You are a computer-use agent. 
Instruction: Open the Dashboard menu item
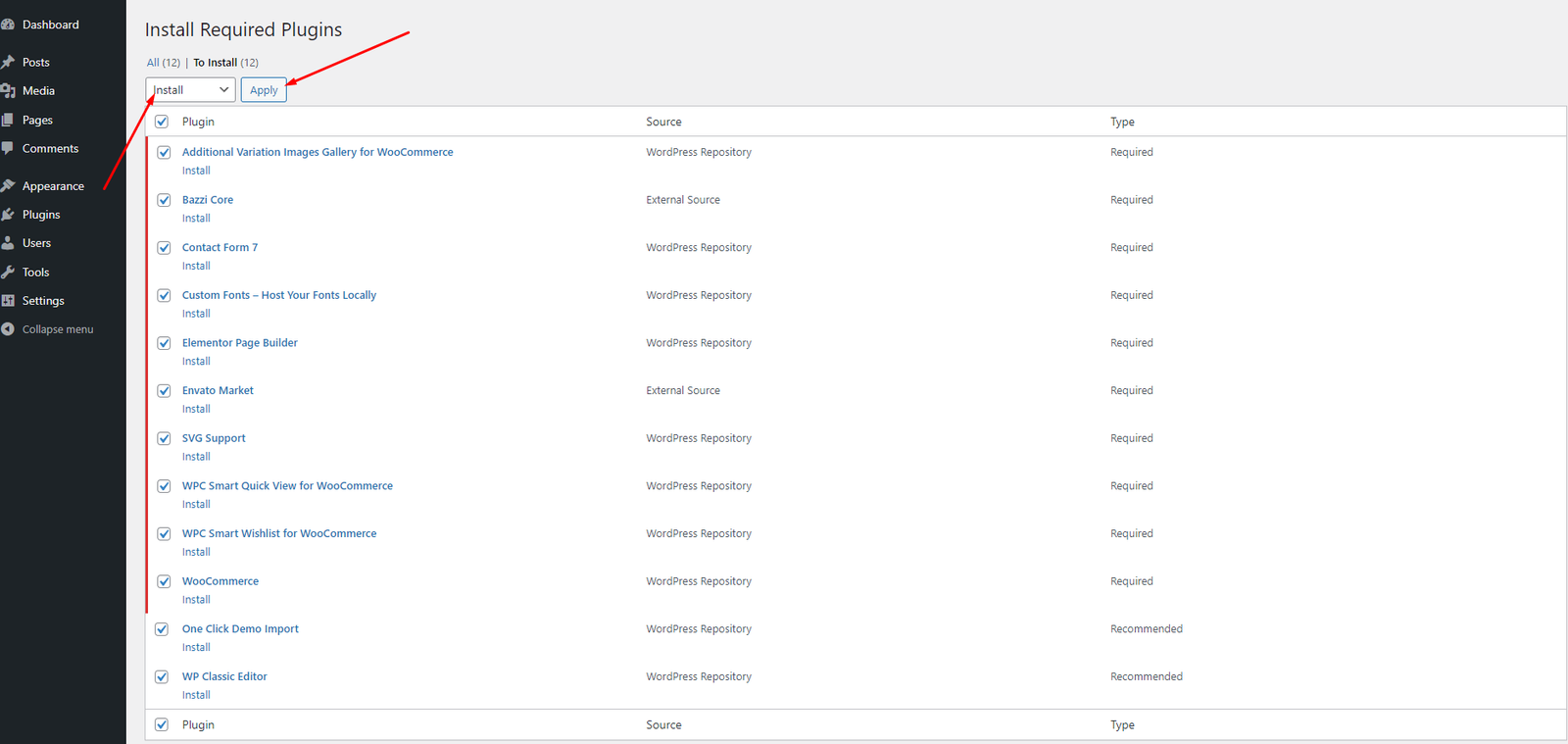click(51, 25)
